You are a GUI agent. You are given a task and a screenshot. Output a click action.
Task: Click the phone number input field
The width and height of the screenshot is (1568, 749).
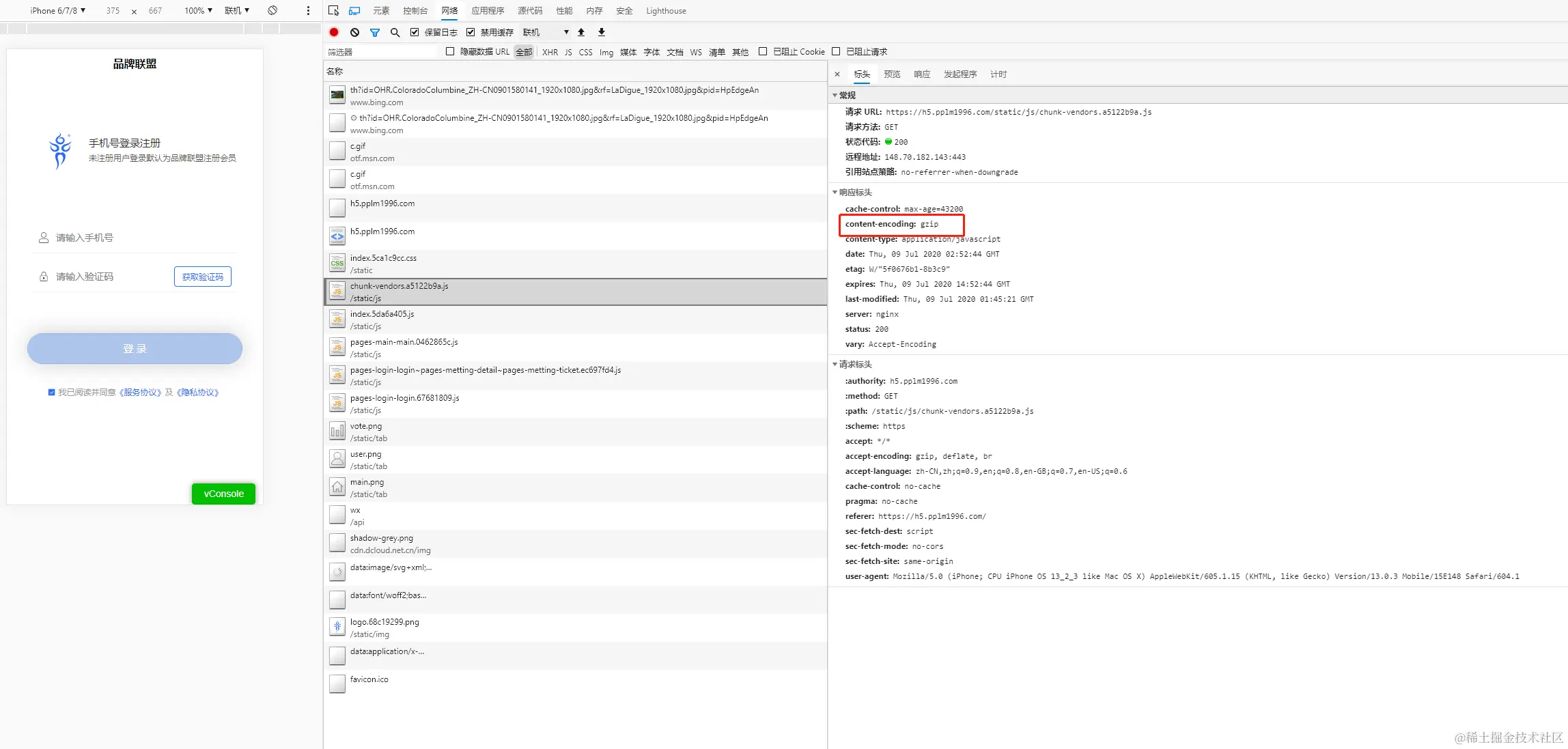coord(137,238)
